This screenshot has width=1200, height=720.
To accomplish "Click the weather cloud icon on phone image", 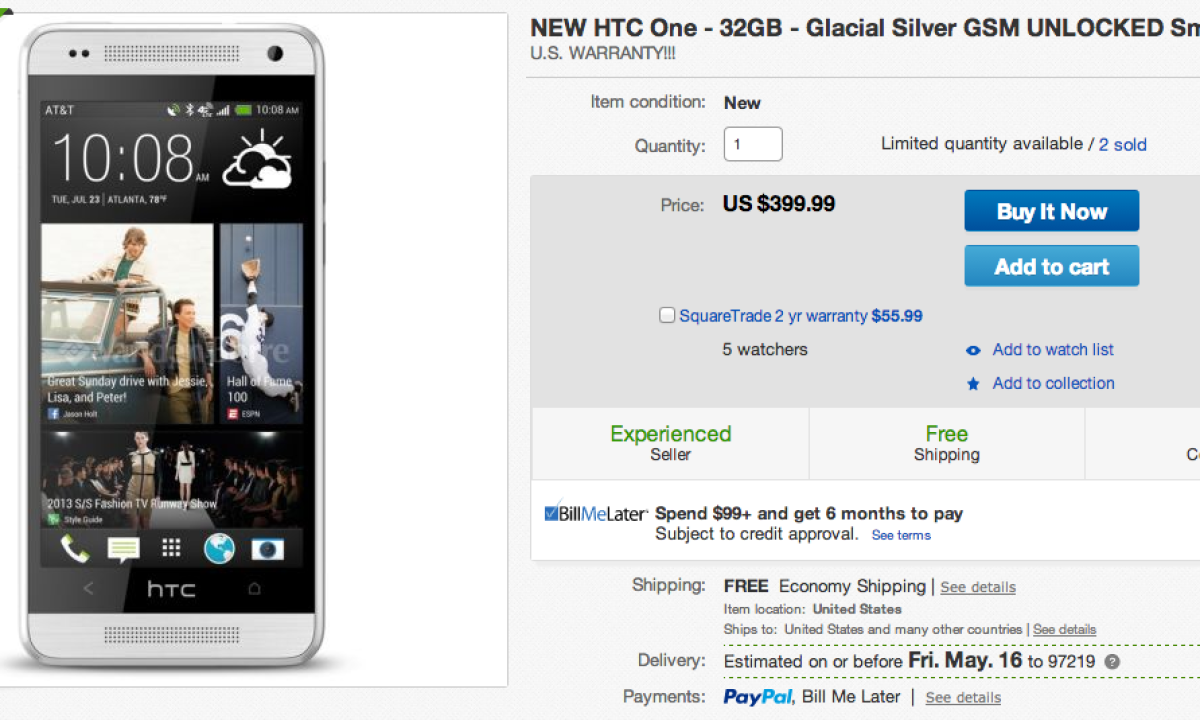I will point(257,160).
